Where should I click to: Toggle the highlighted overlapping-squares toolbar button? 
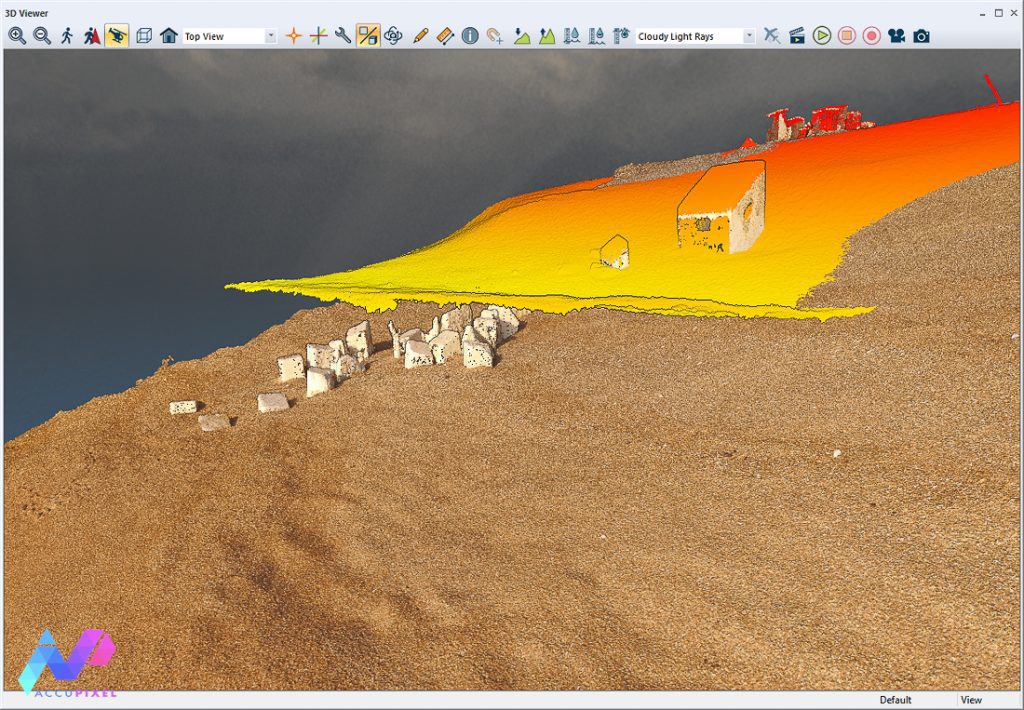coord(368,36)
